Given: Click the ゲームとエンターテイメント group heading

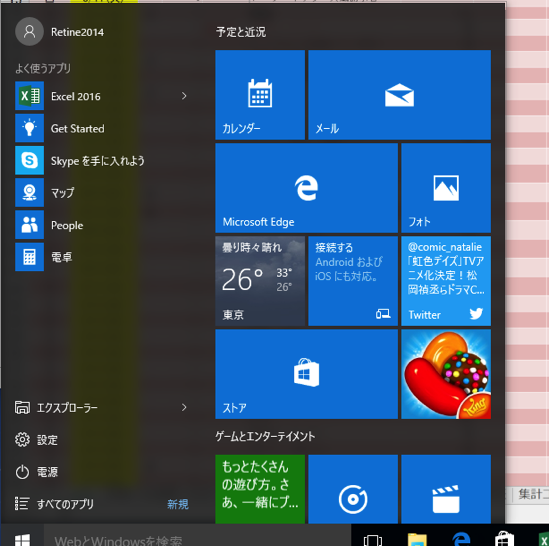Looking at the screenshot, I should [265, 436].
